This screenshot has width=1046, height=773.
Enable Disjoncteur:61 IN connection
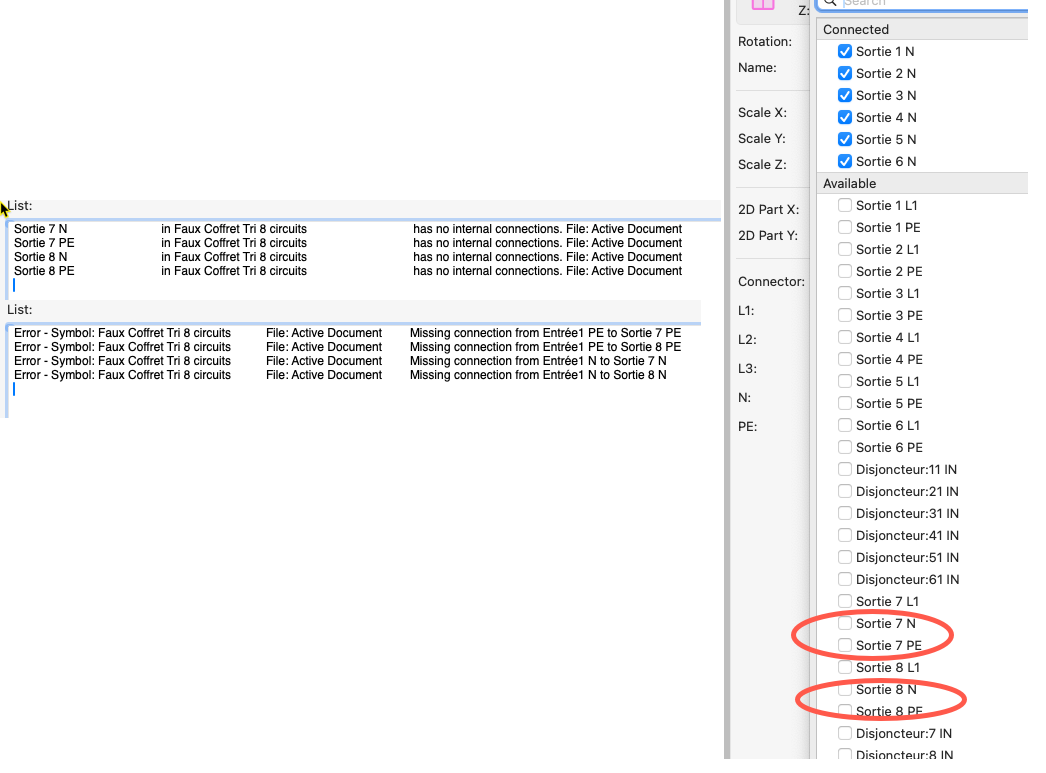point(845,579)
